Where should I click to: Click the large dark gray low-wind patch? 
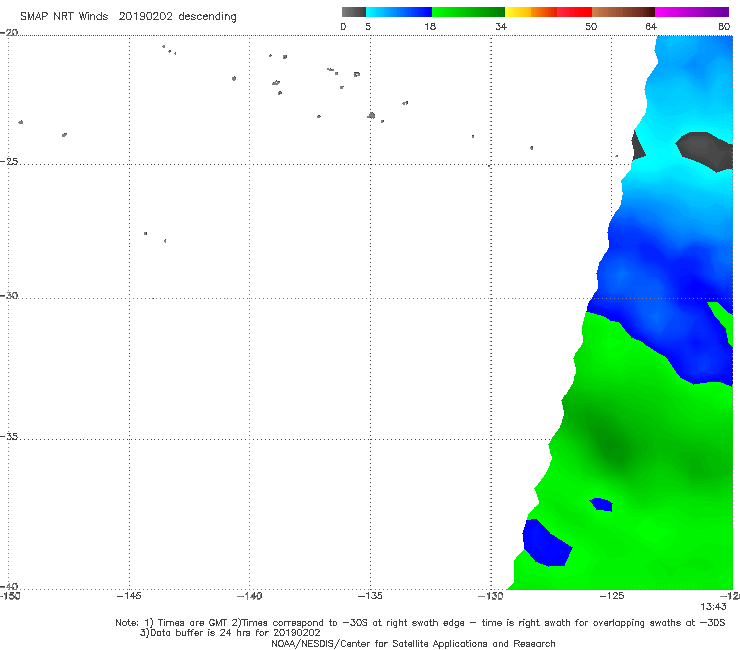tap(705, 151)
